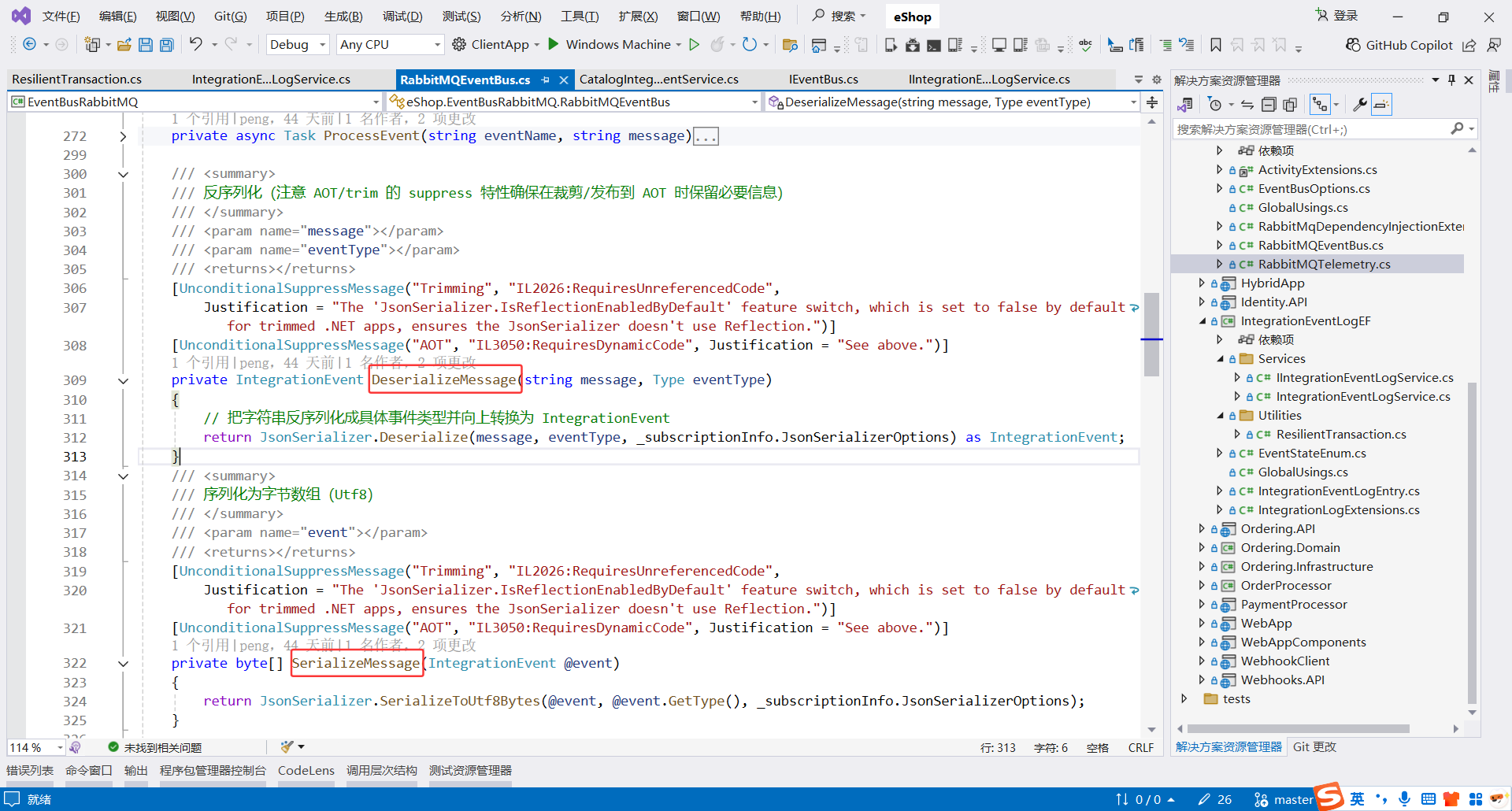
Task: Close the RabbitMQEventBus.cs tab
Action: click(x=564, y=80)
